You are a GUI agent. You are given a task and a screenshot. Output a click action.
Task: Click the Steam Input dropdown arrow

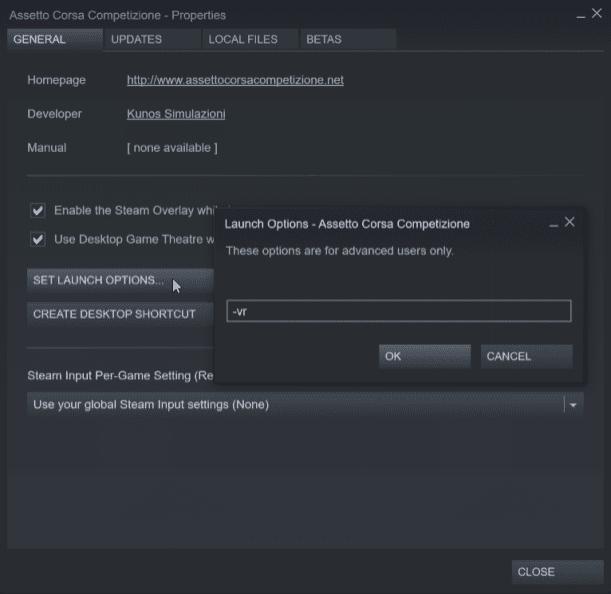(x=573, y=405)
